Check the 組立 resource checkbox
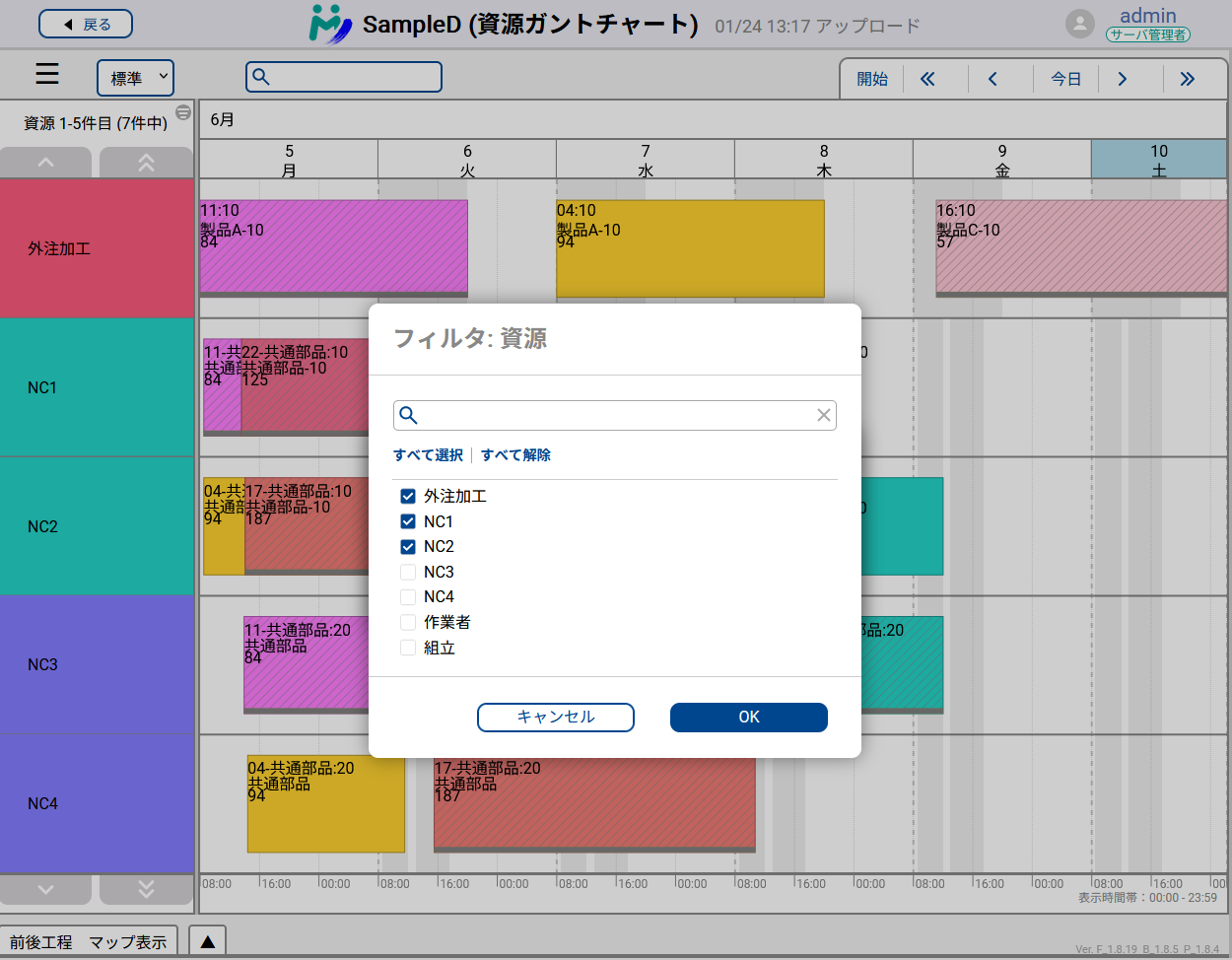 tap(408, 648)
